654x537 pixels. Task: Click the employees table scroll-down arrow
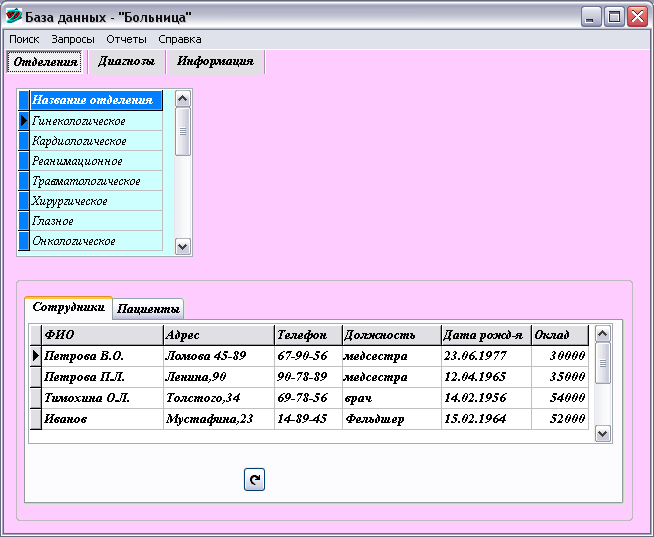point(602,433)
